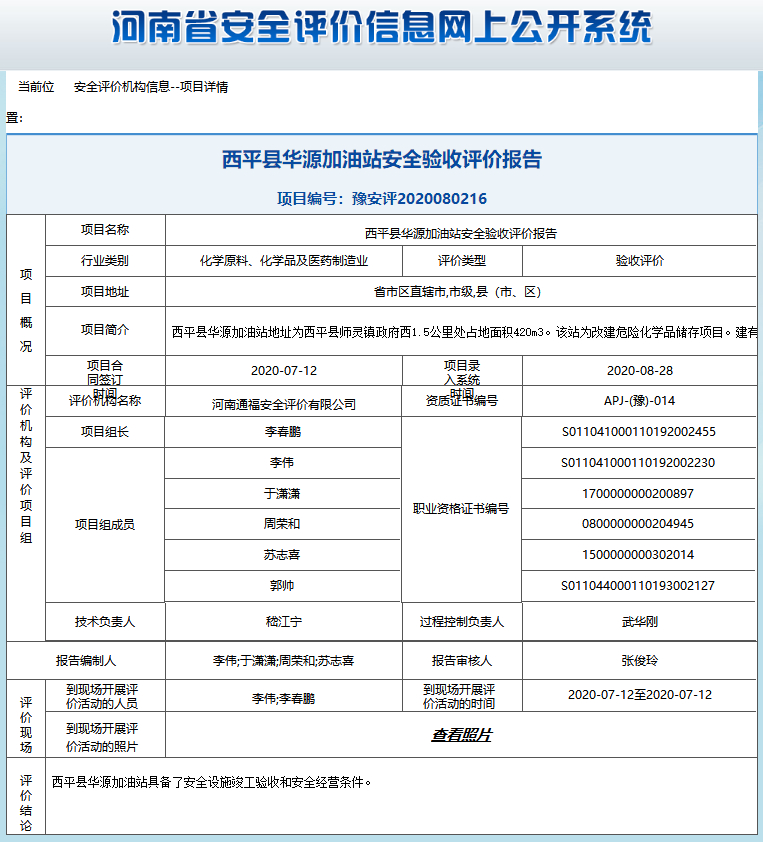Click the 报告审核人 label cell

(462, 660)
